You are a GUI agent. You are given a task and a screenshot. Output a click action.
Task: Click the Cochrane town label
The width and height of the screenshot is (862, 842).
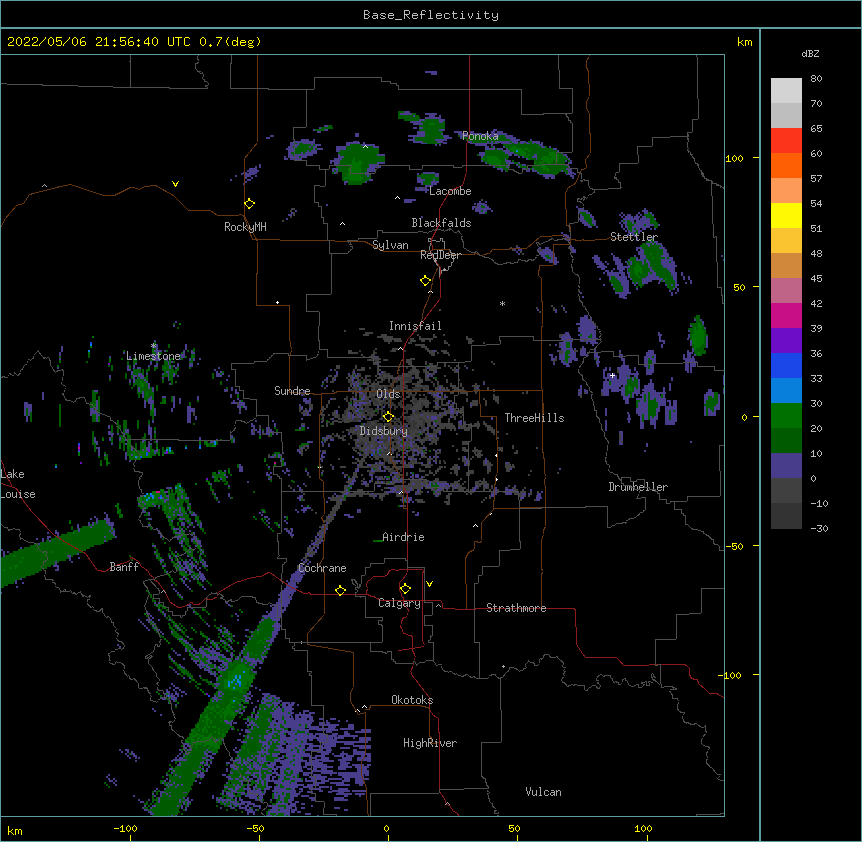(322, 568)
